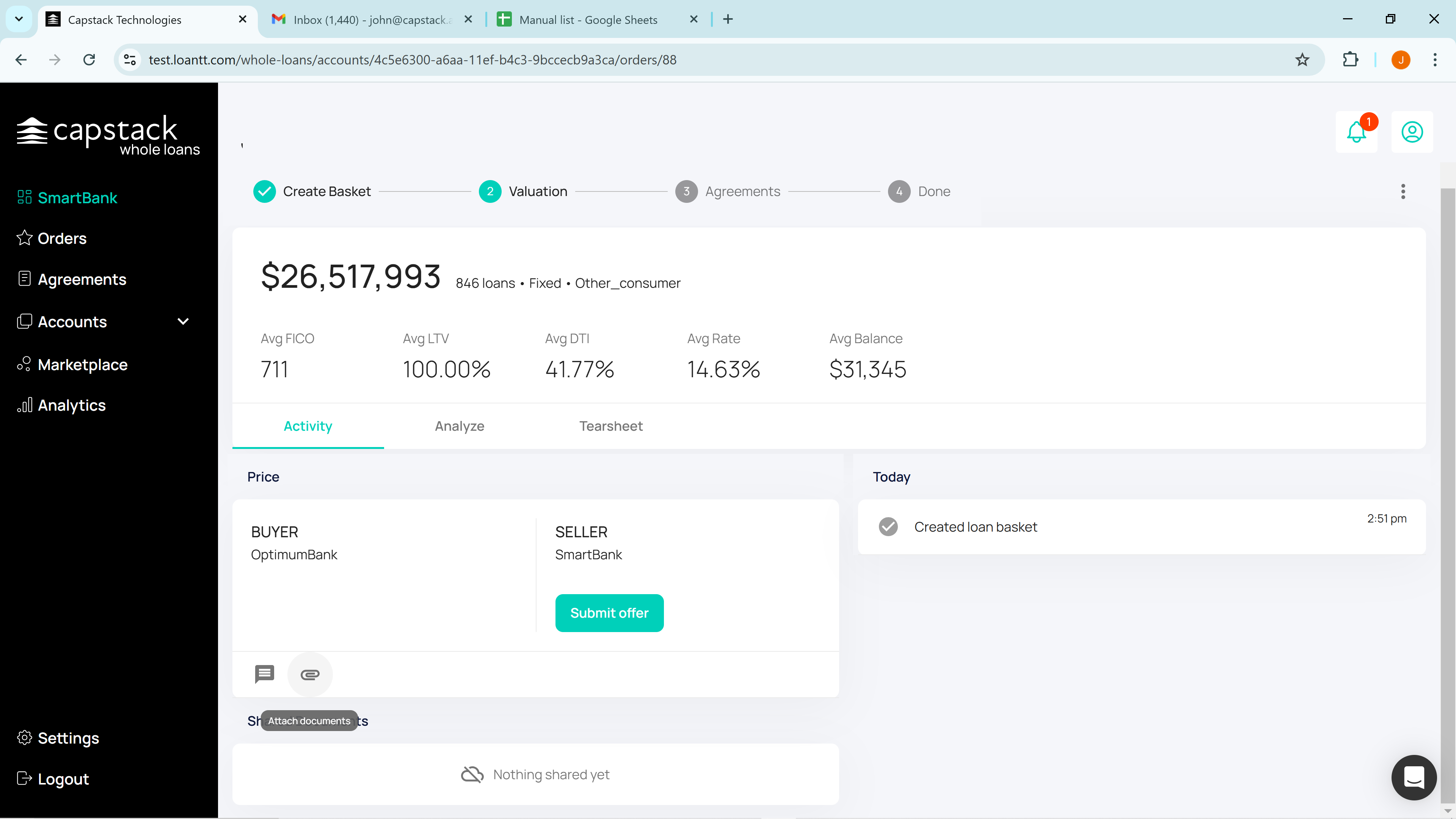Open the tab search dropdown arrow
The image size is (1456, 819).
tap(19, 19)
